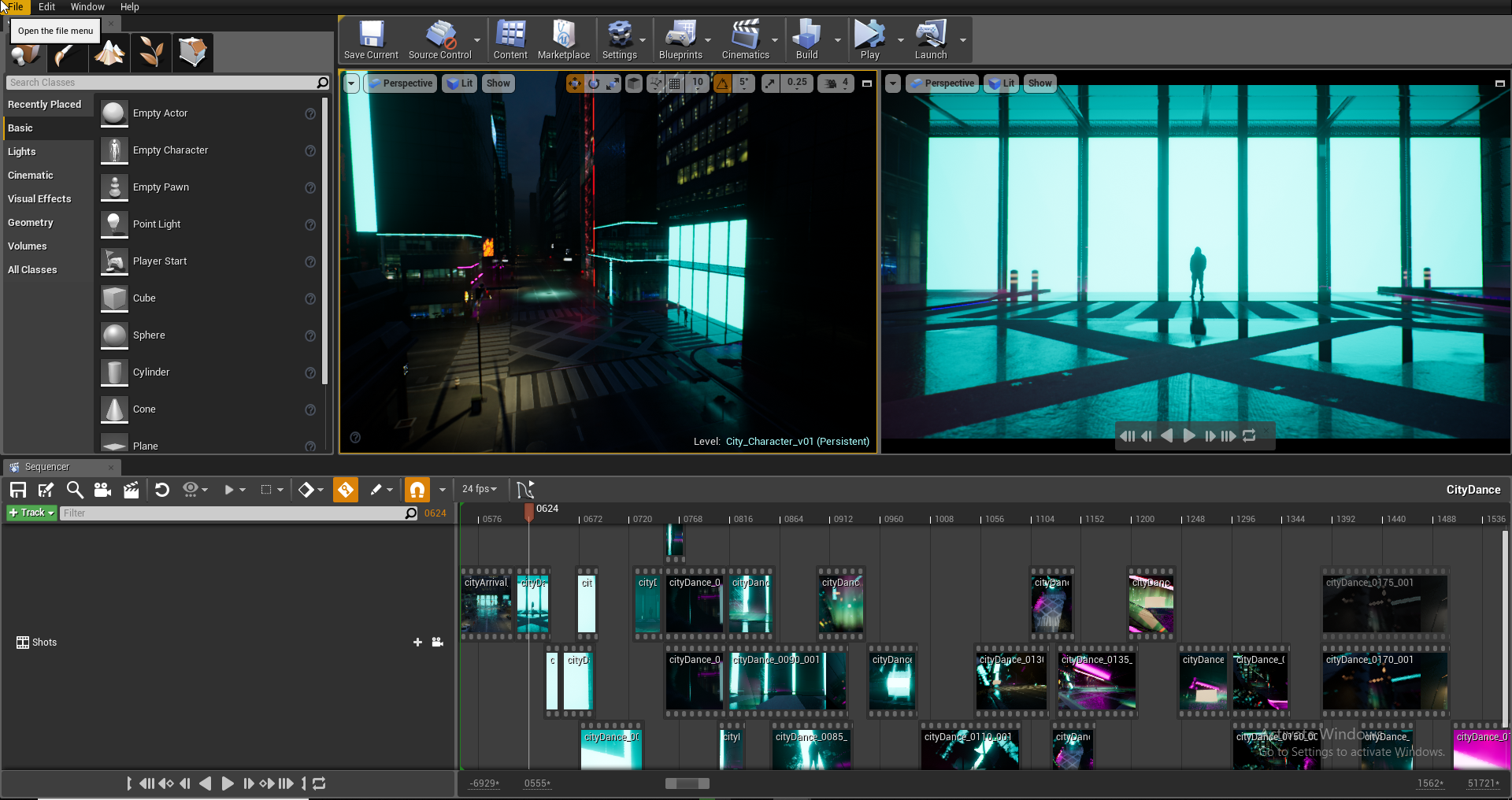Click the Sequencer horizontal timeline scrollbar
This screenshot has width=1512, height=800.
click(x=687, y=783)
